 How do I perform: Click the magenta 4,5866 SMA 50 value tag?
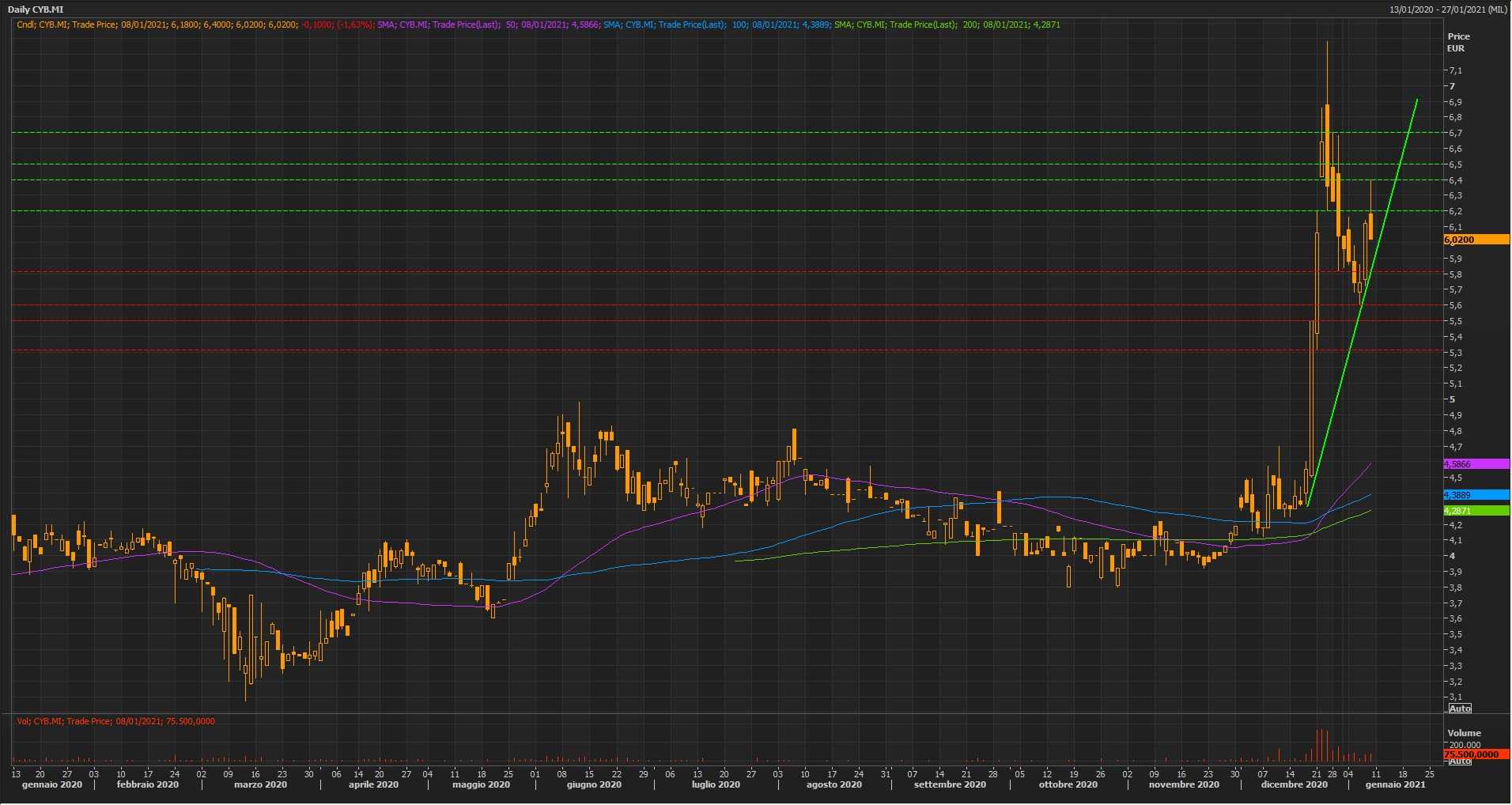tap(1476, 464)
